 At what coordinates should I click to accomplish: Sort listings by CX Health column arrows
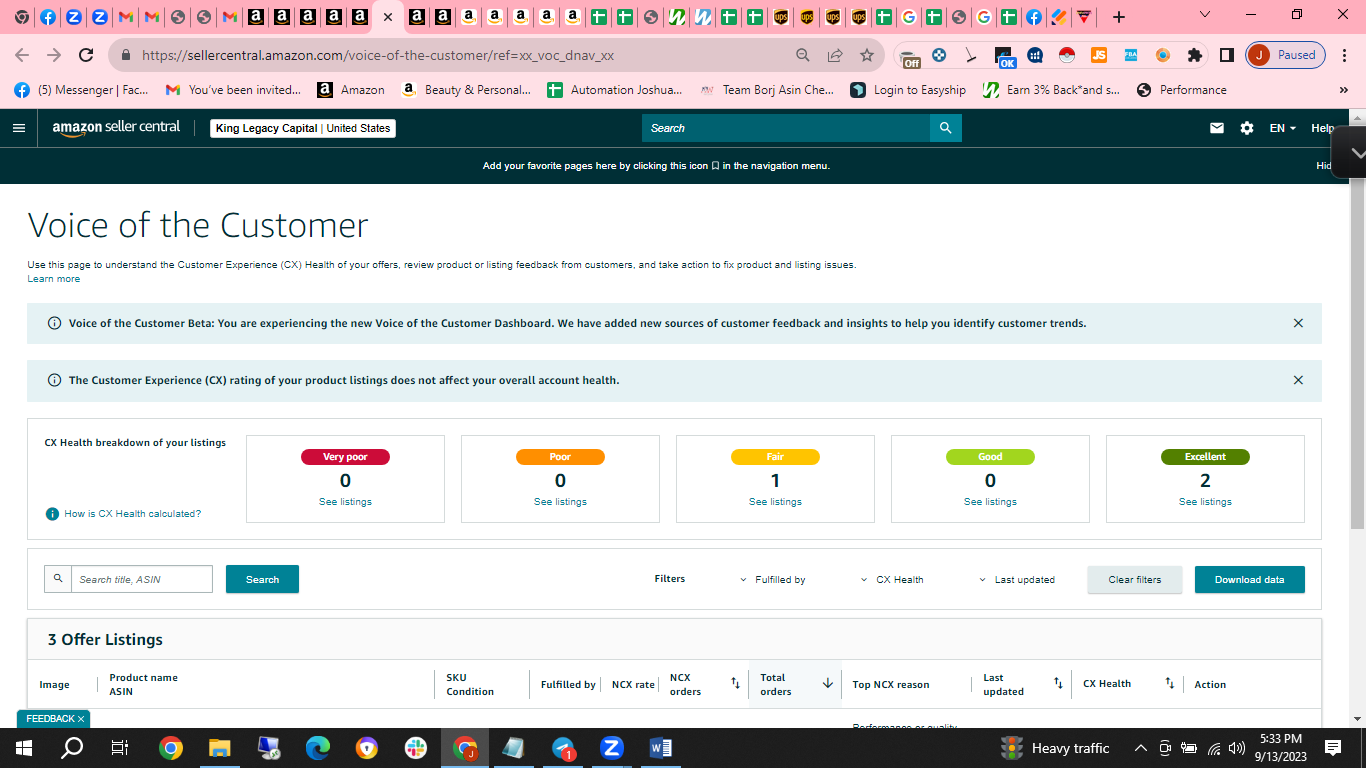pos(1169,684)
